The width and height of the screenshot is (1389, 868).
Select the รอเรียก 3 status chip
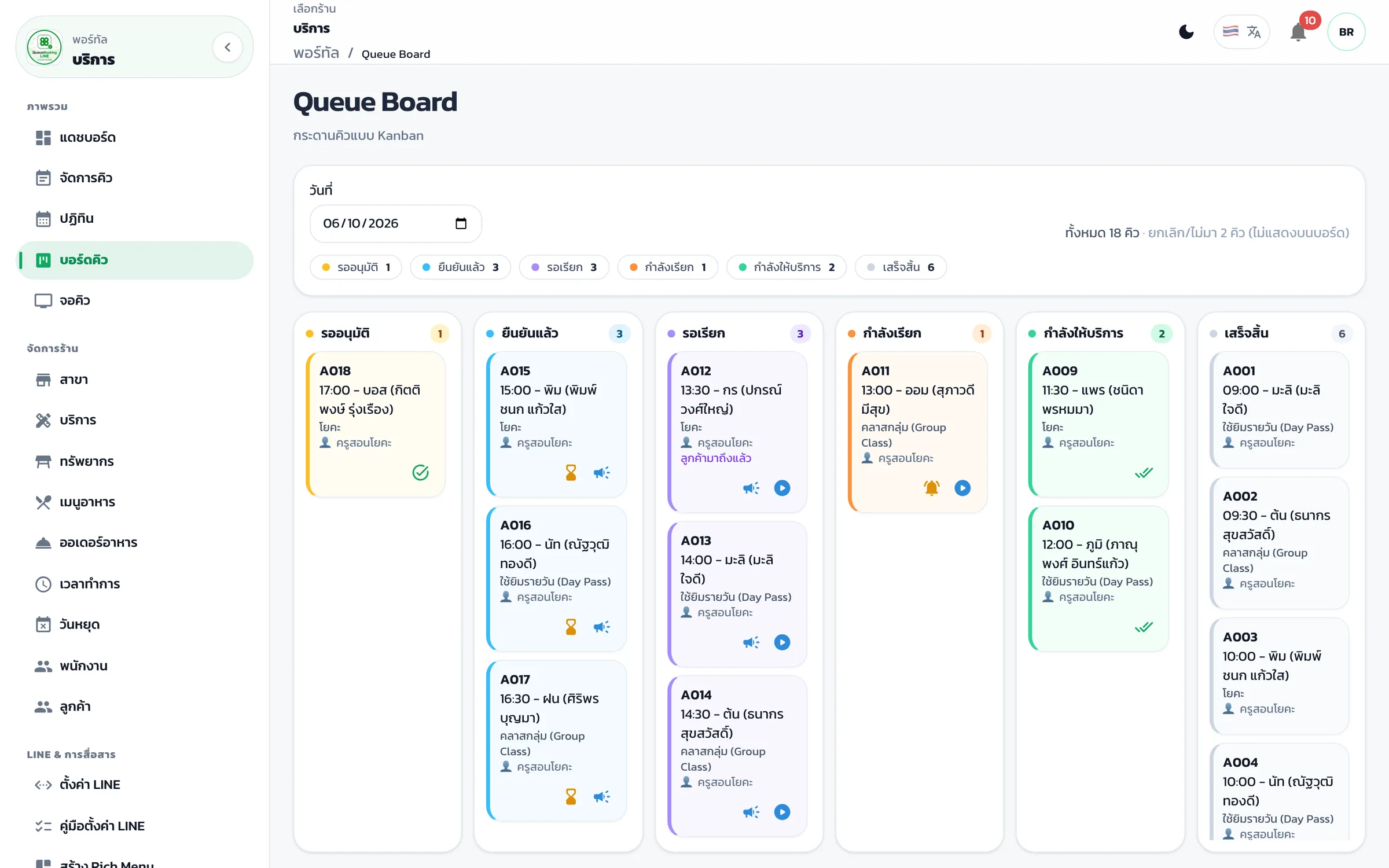564,267
